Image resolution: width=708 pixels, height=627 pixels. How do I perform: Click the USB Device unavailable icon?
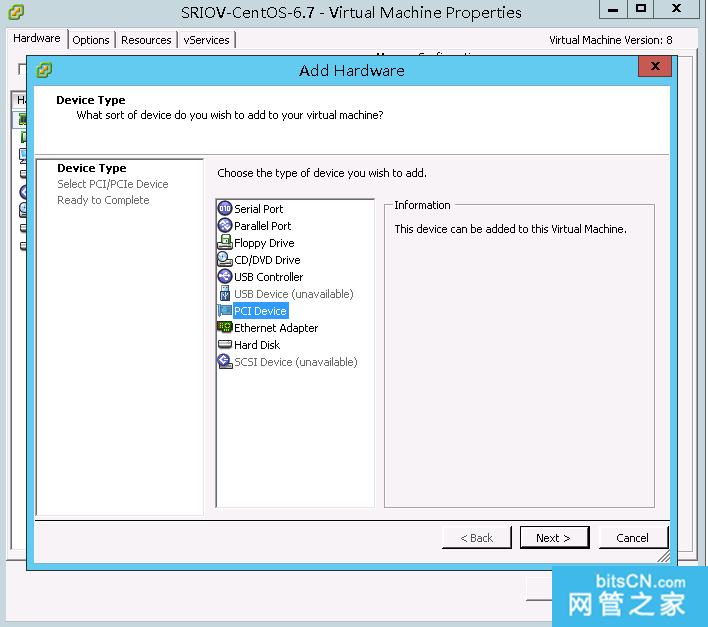pyautogui.click(x=225, y=293)
